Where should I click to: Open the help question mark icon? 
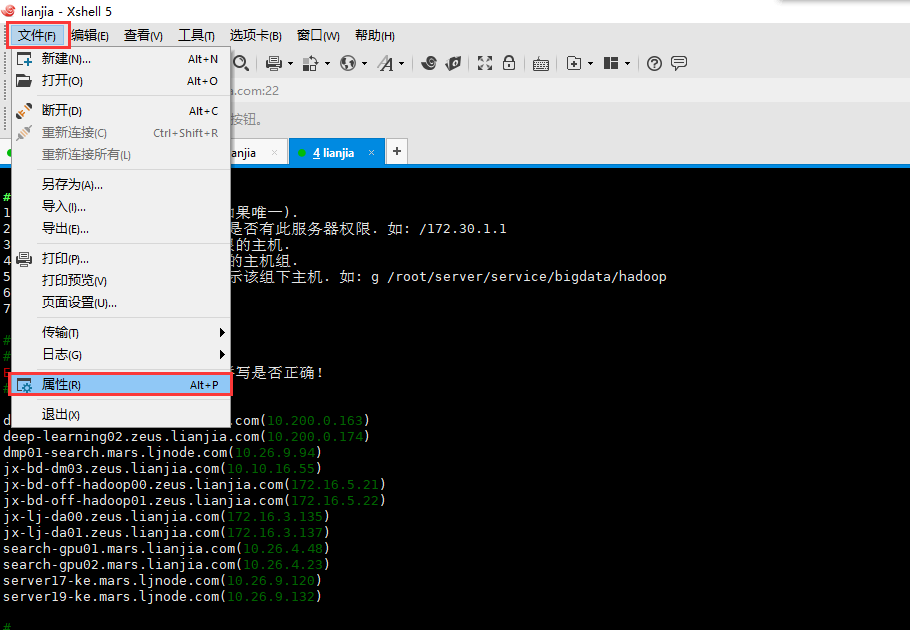tap(654, 63)
